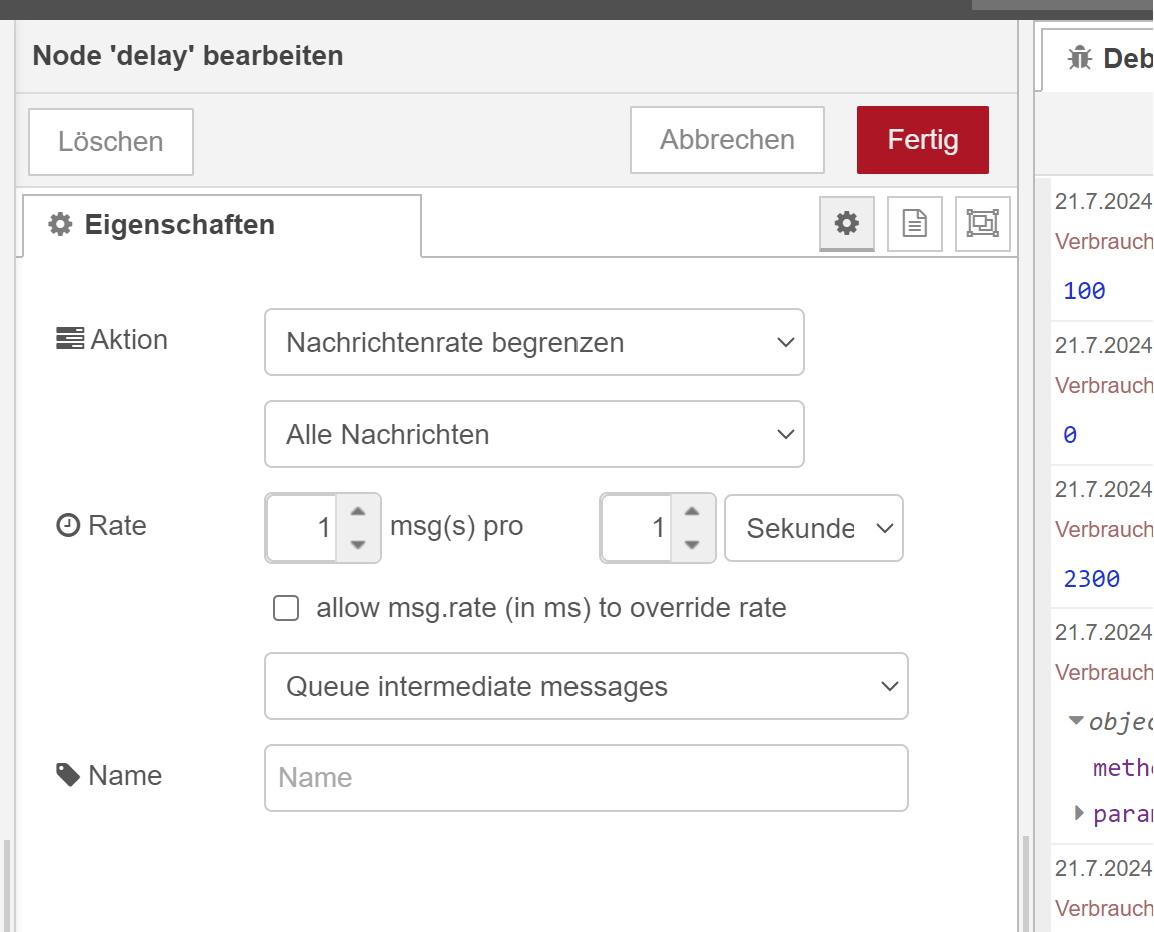Open node properties gear icon
Screen dimensions: 1154x932
[847, 223]
